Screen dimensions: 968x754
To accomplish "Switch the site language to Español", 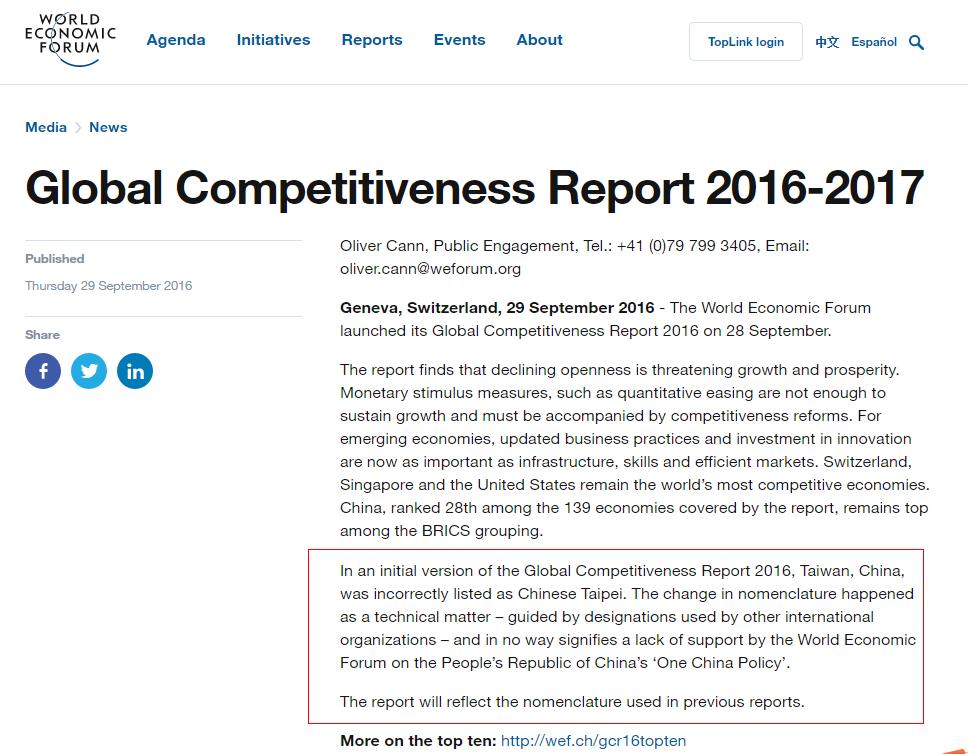I will coord(874,42).
